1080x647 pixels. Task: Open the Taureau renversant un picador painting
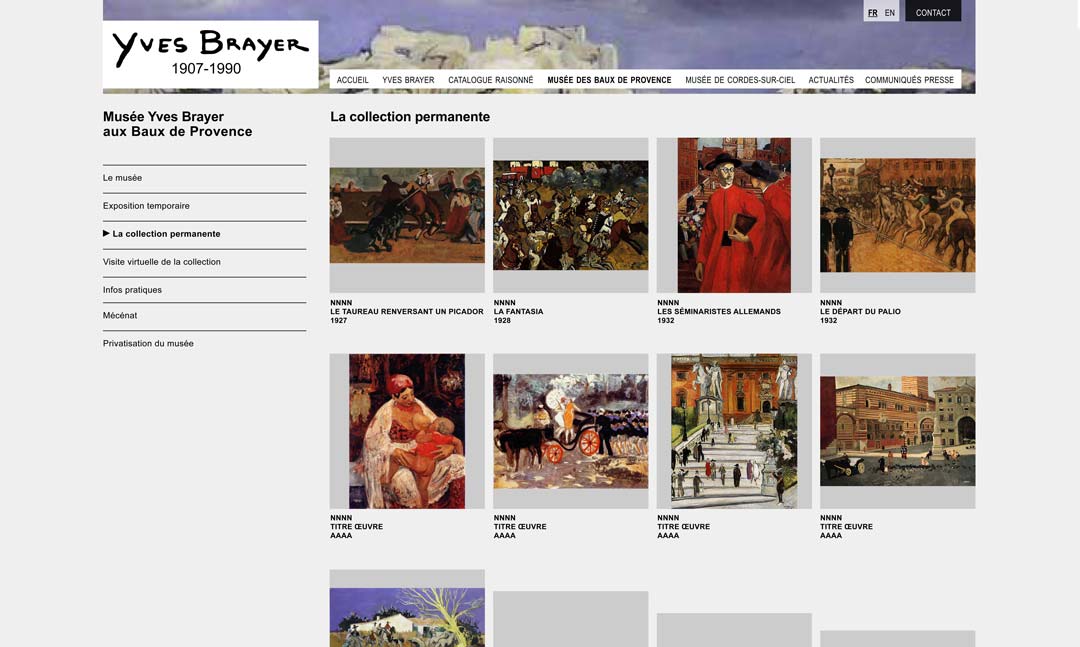[407, 215]
